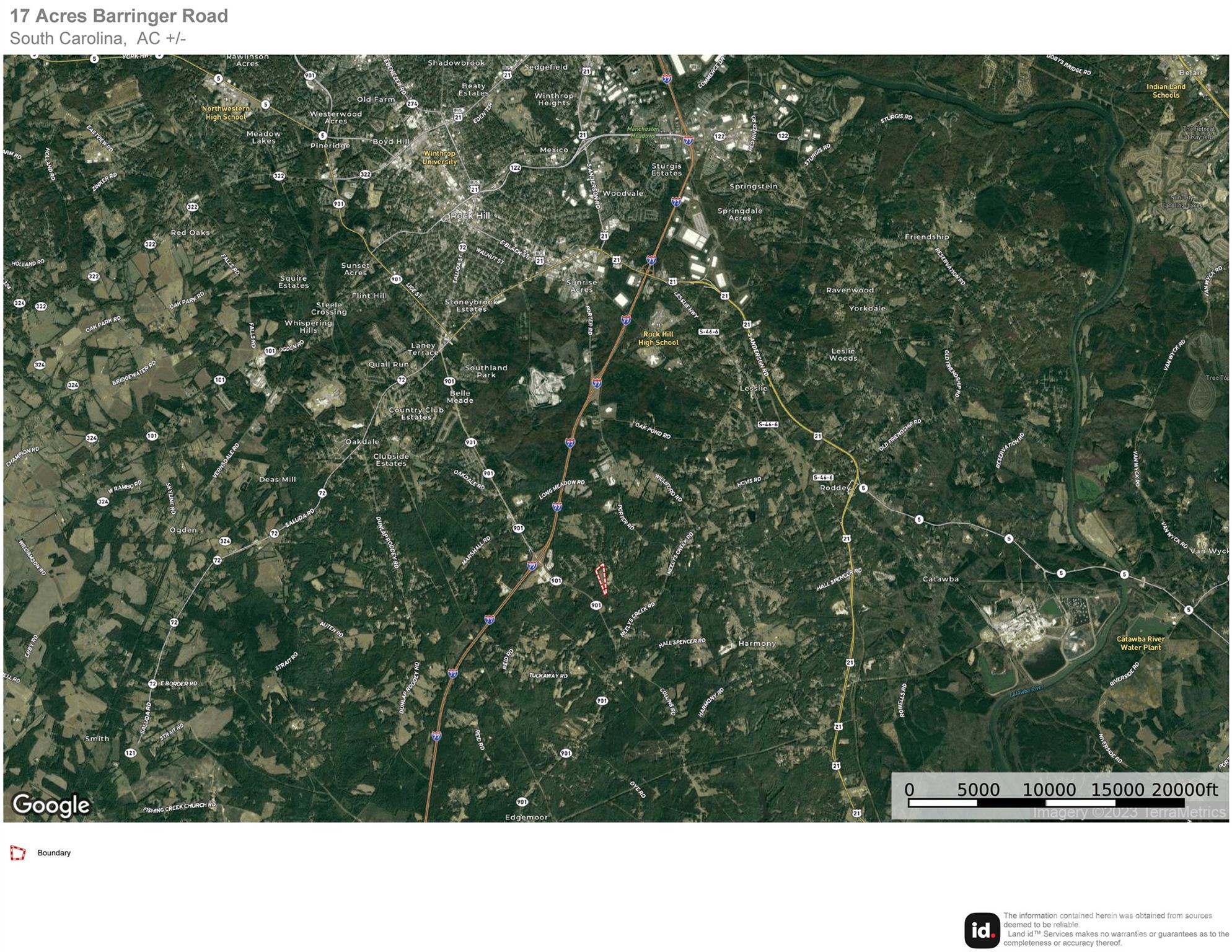
Task: Select the red dashed parcel boundary
Action: [602, 578]
